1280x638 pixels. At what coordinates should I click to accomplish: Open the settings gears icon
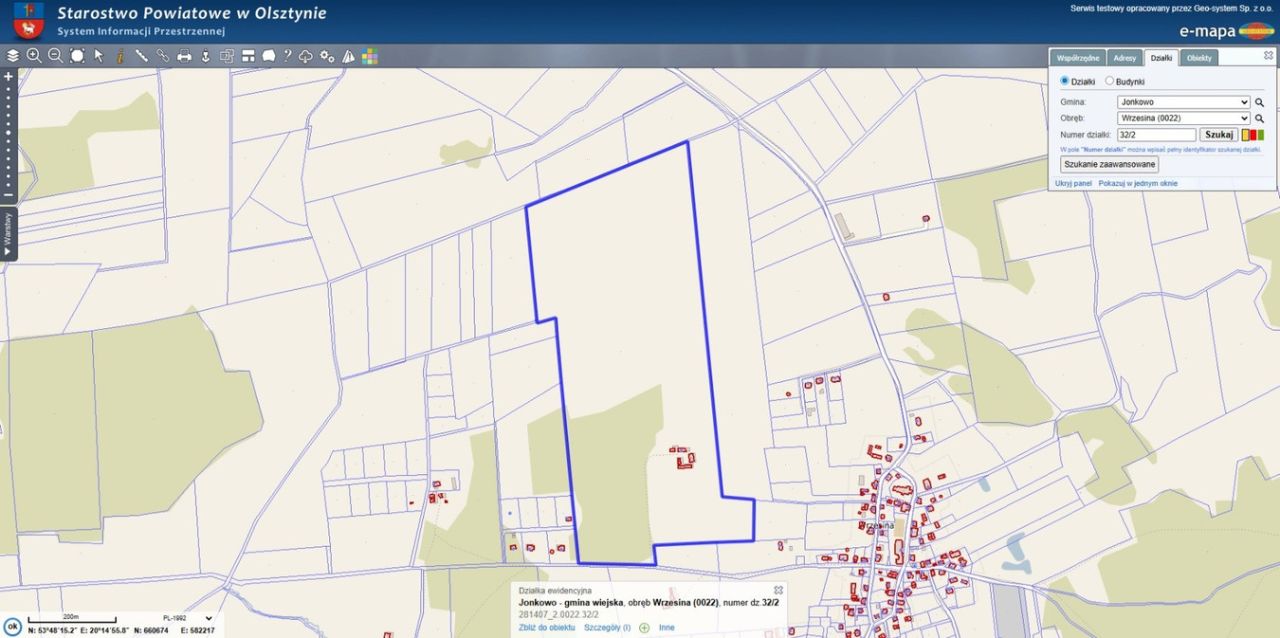[x=327, y=56]
